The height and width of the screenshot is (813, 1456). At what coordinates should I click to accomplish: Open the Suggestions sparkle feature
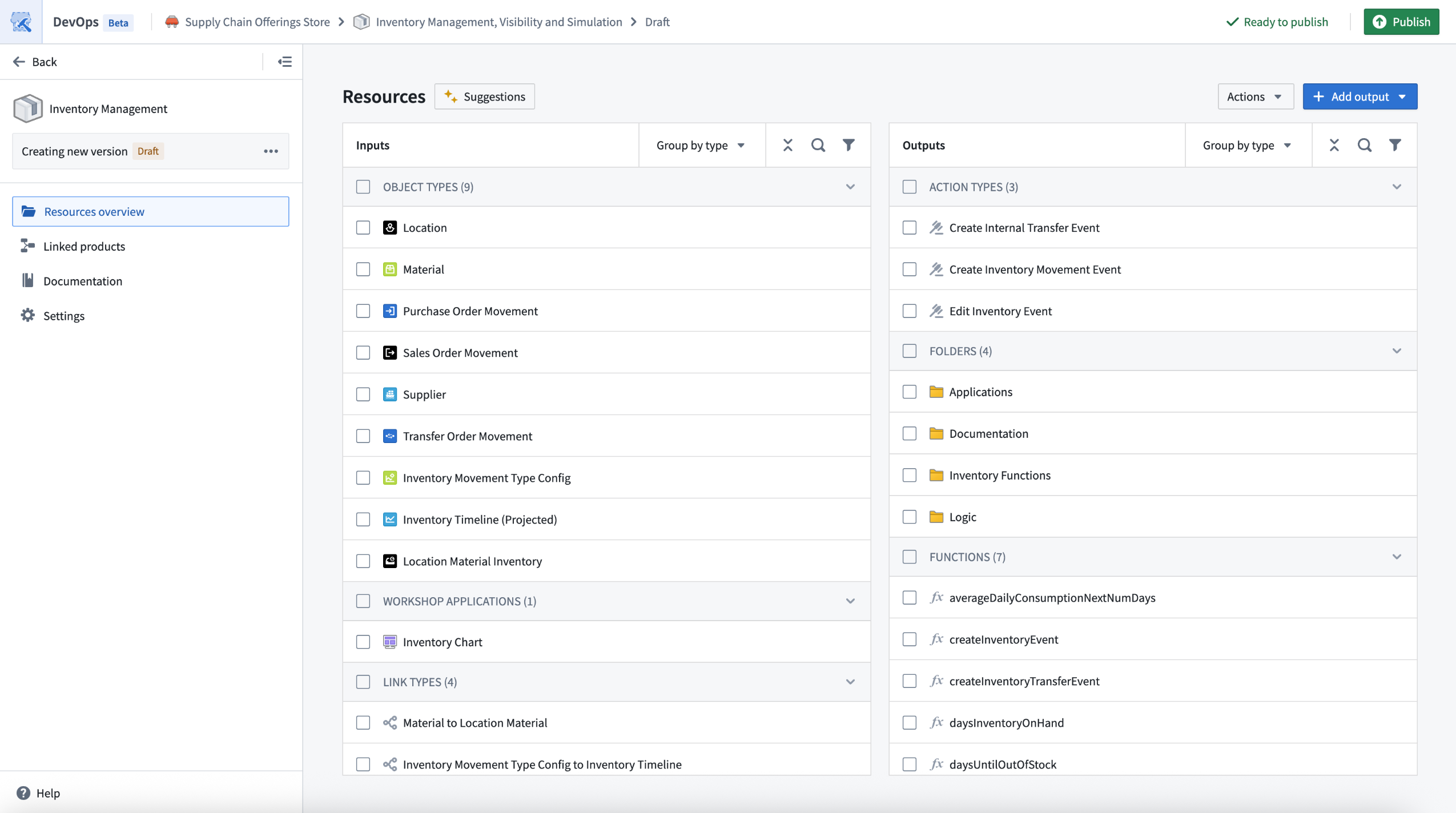[x=484, y=96]
